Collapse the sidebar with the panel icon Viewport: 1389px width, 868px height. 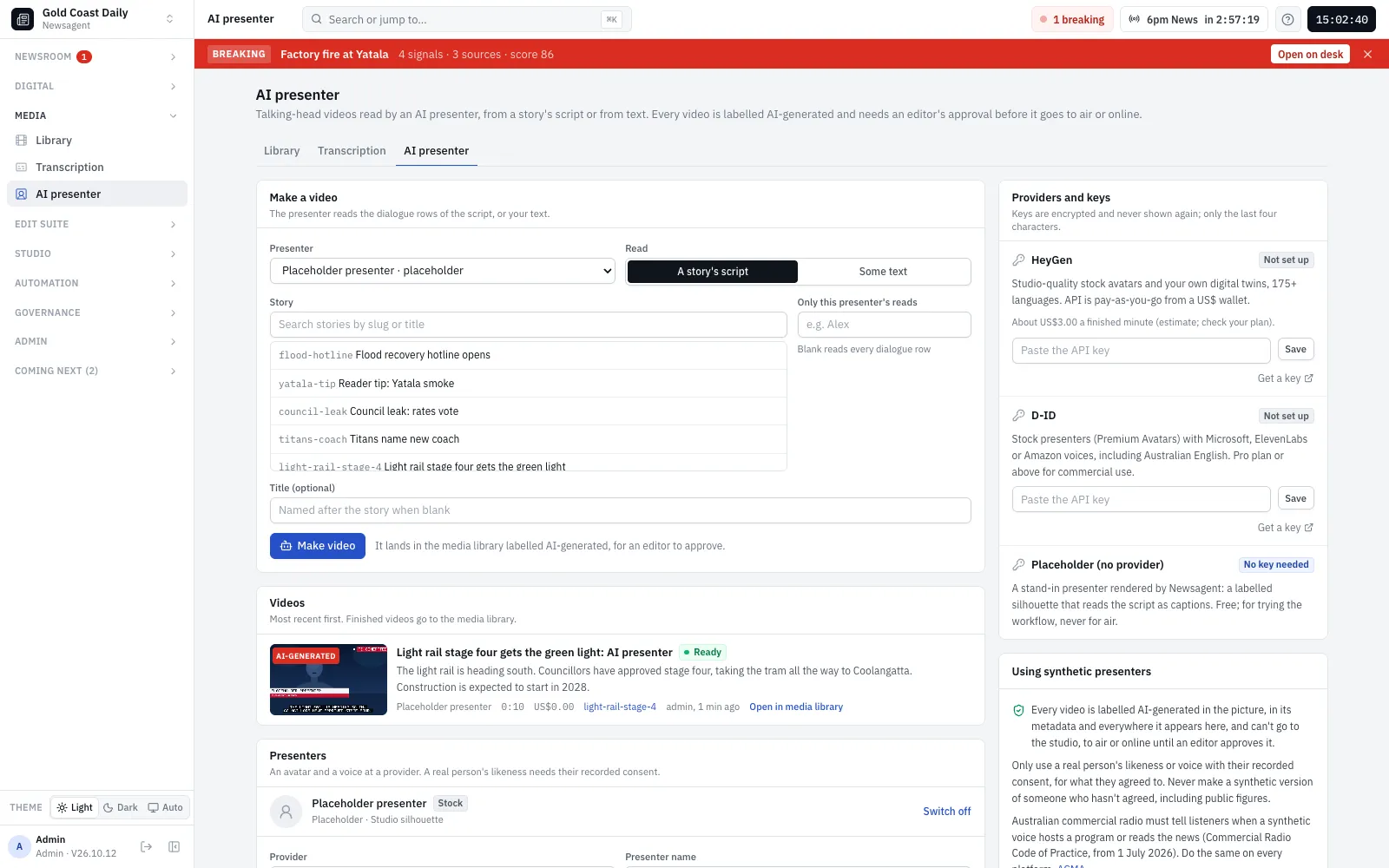(174, 846)
